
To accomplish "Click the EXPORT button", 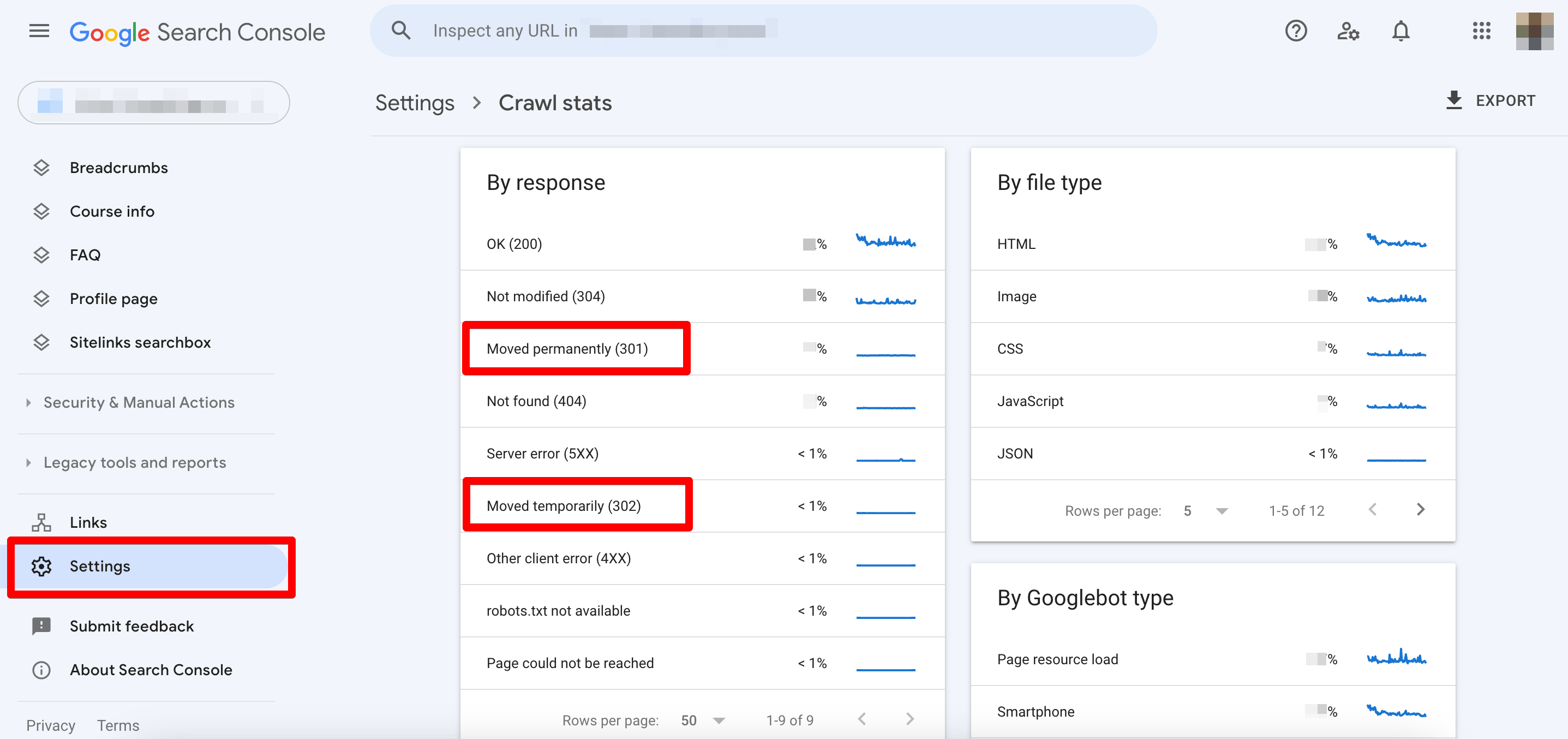I will tap(1490, 100).
